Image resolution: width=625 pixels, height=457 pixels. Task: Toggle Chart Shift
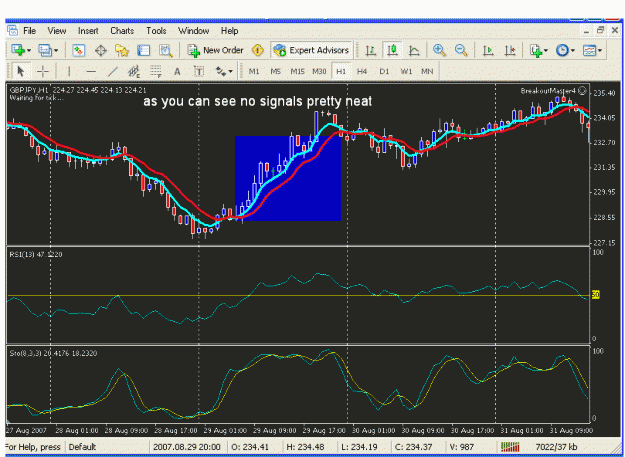(510, 50)
